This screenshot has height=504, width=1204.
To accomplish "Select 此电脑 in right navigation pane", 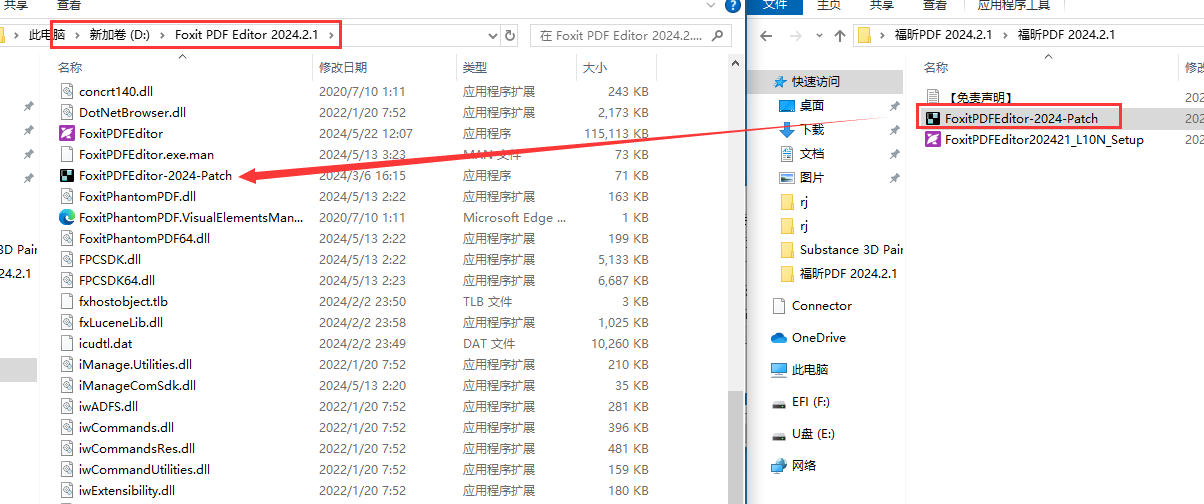I will pyautogui.click(x=810, y=369).
